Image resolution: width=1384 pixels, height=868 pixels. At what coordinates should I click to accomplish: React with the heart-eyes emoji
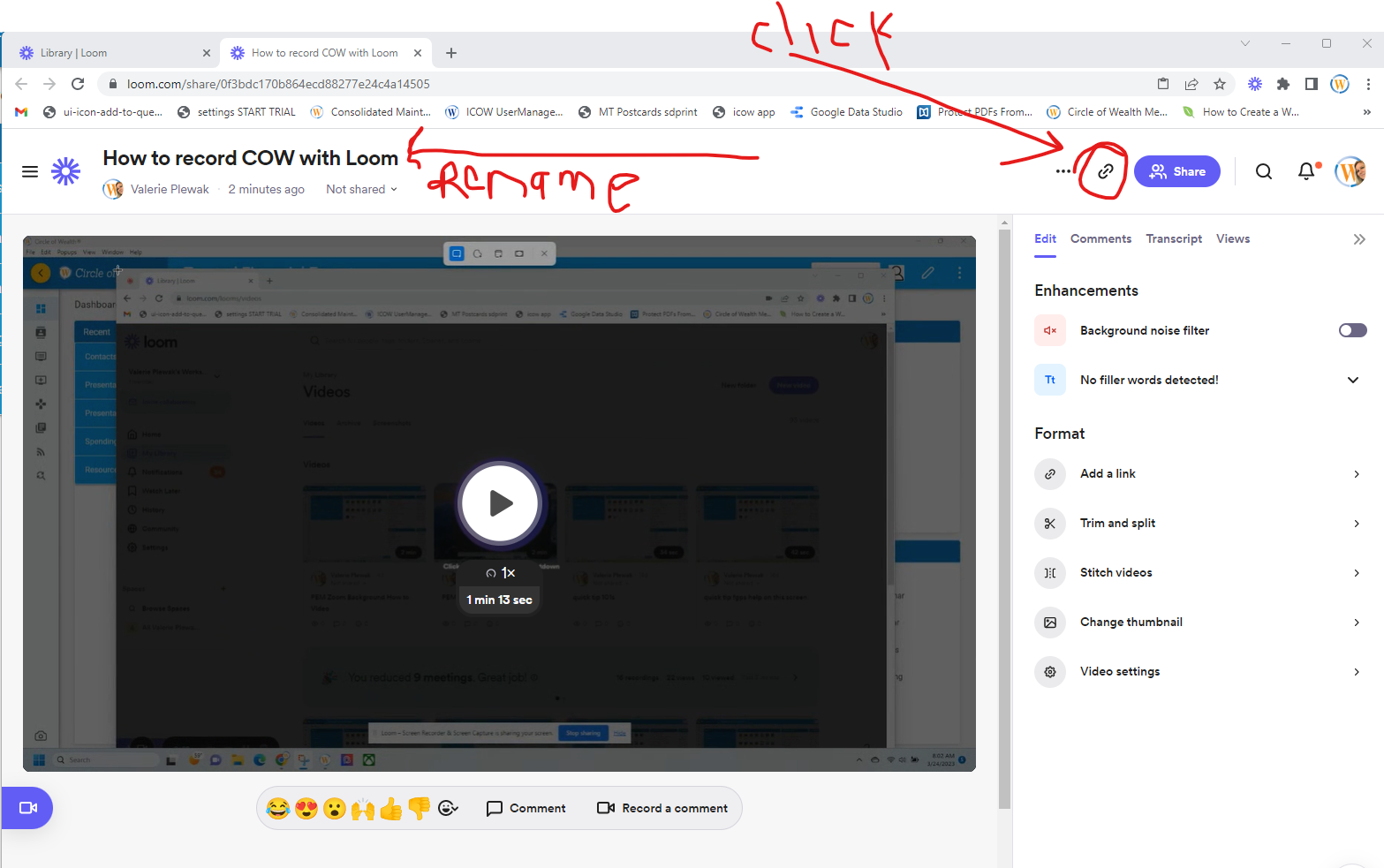[x=306, y=808]
